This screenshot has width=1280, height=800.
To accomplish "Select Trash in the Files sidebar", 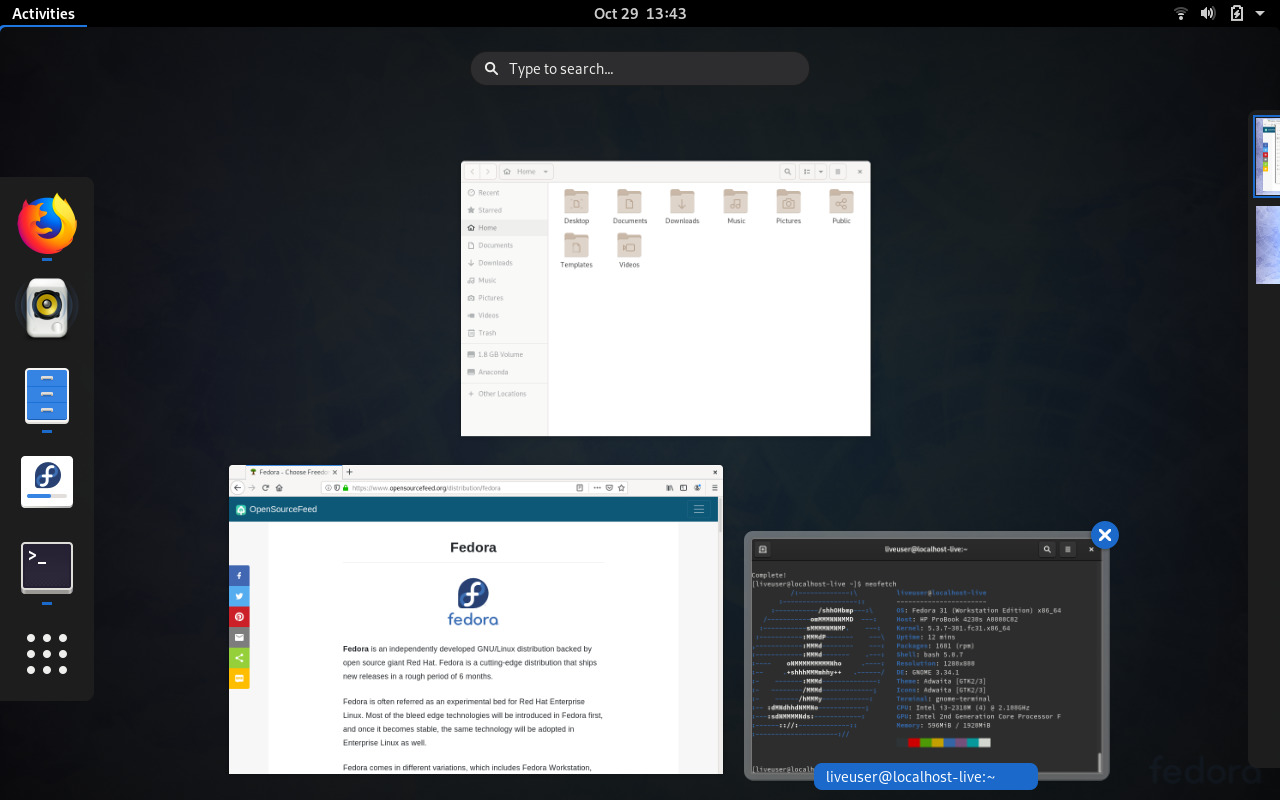I will 504,333.
